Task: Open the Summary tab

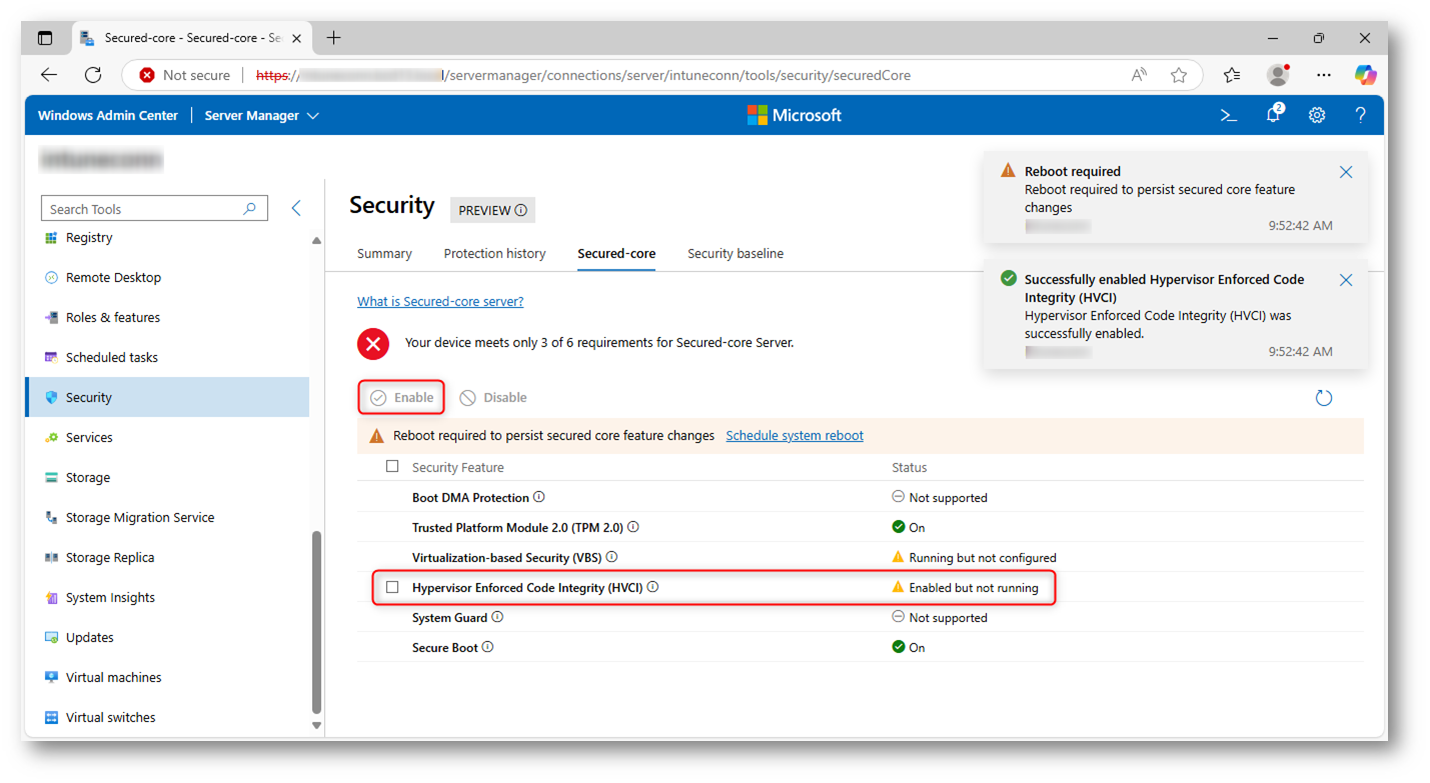Action: click(x=384, y=254)
